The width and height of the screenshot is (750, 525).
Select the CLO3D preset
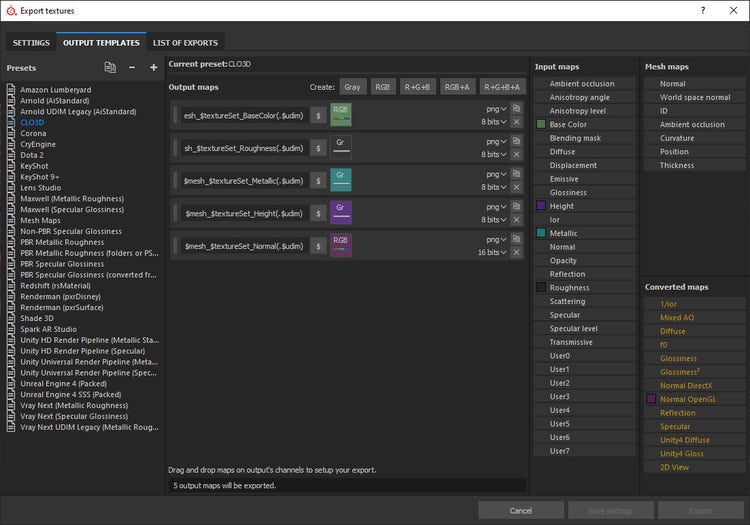coord(32,122)
